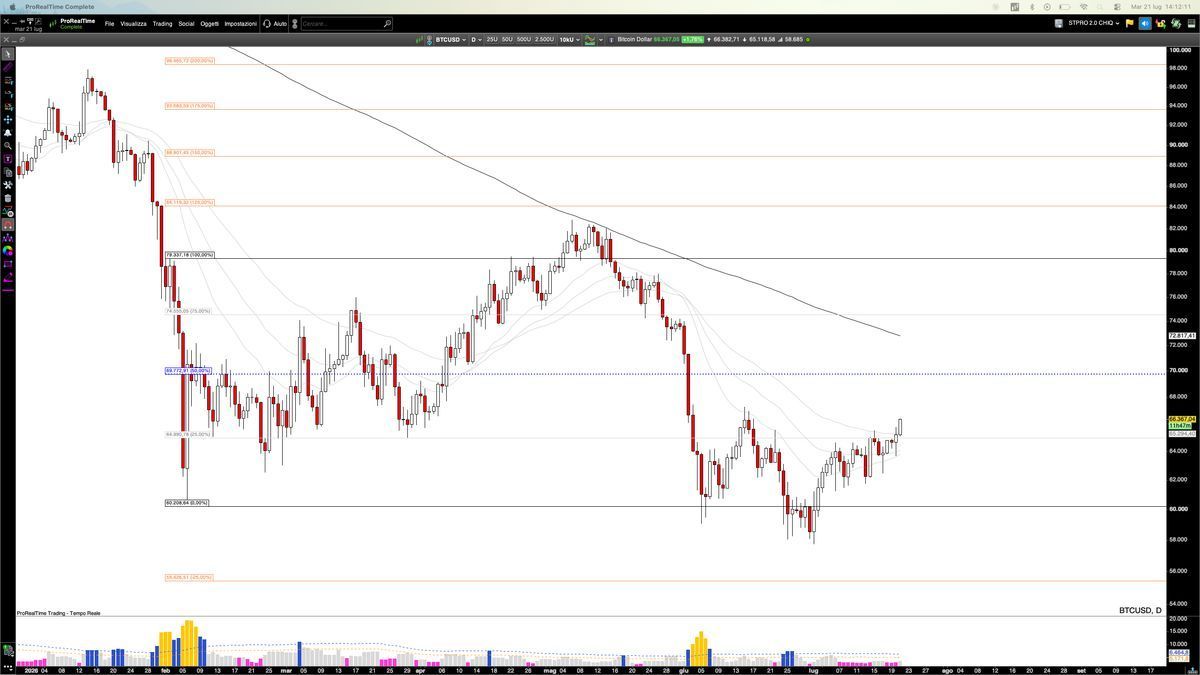Click the Cercare search field
The height and width of the screenshot is (675, 1200).
[x=346, y=23]
